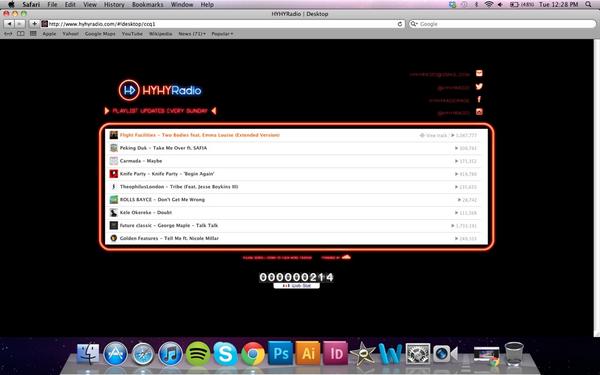Open the Twitter bird icon link
Viewport: 600px width, 375px height.
479,86
